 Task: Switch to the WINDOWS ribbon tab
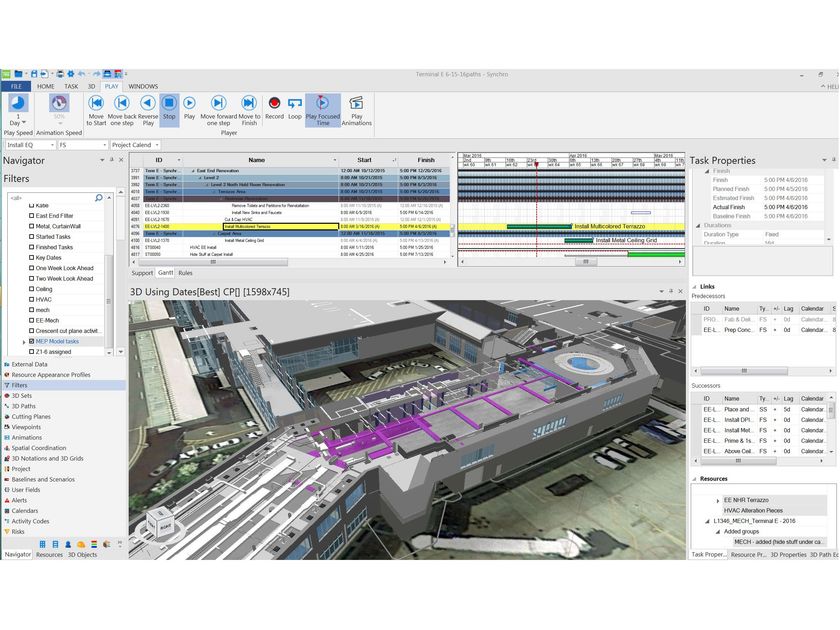pos(143,86)
